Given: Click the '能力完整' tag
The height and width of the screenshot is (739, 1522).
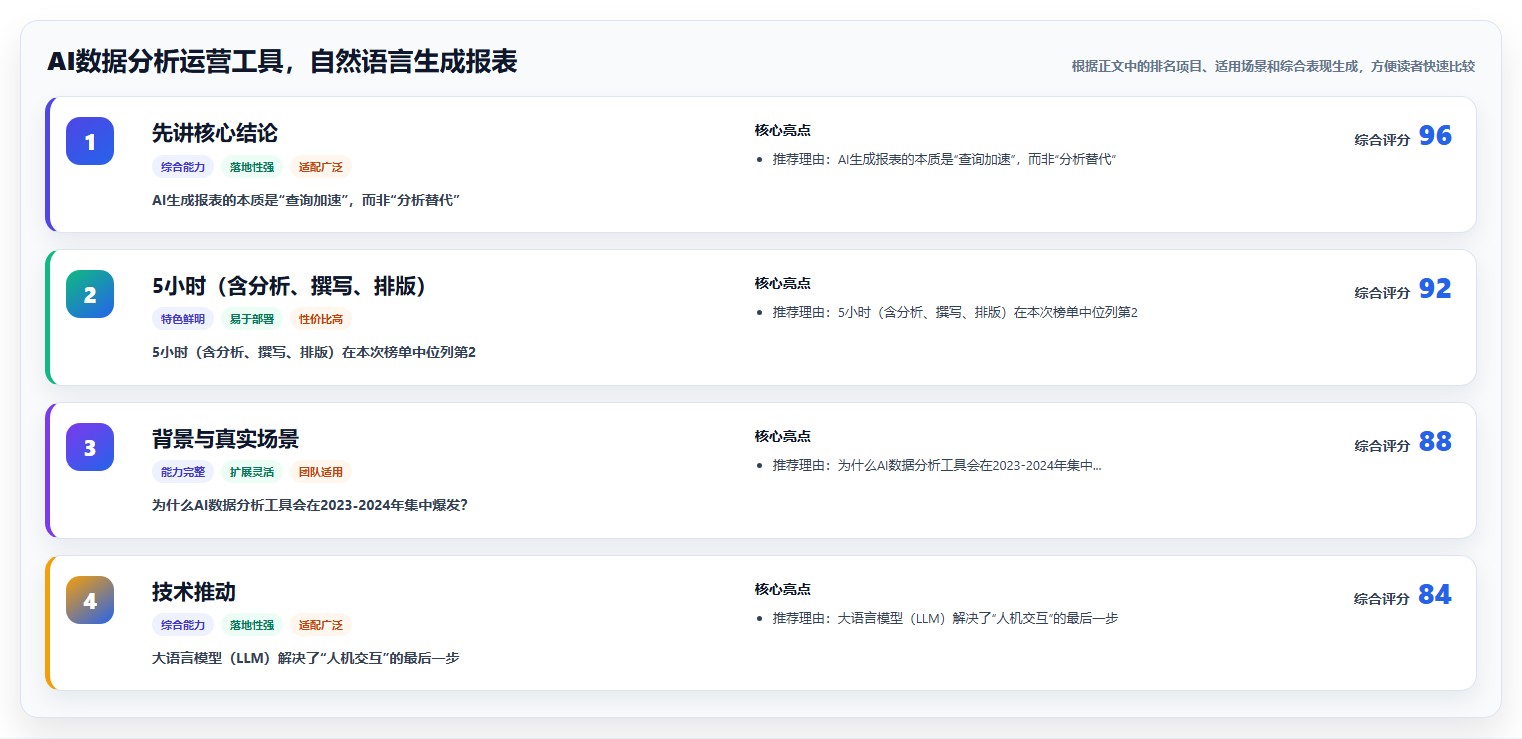Looking at the screenshot, I should pyautogui.click(x=183, y=473).
